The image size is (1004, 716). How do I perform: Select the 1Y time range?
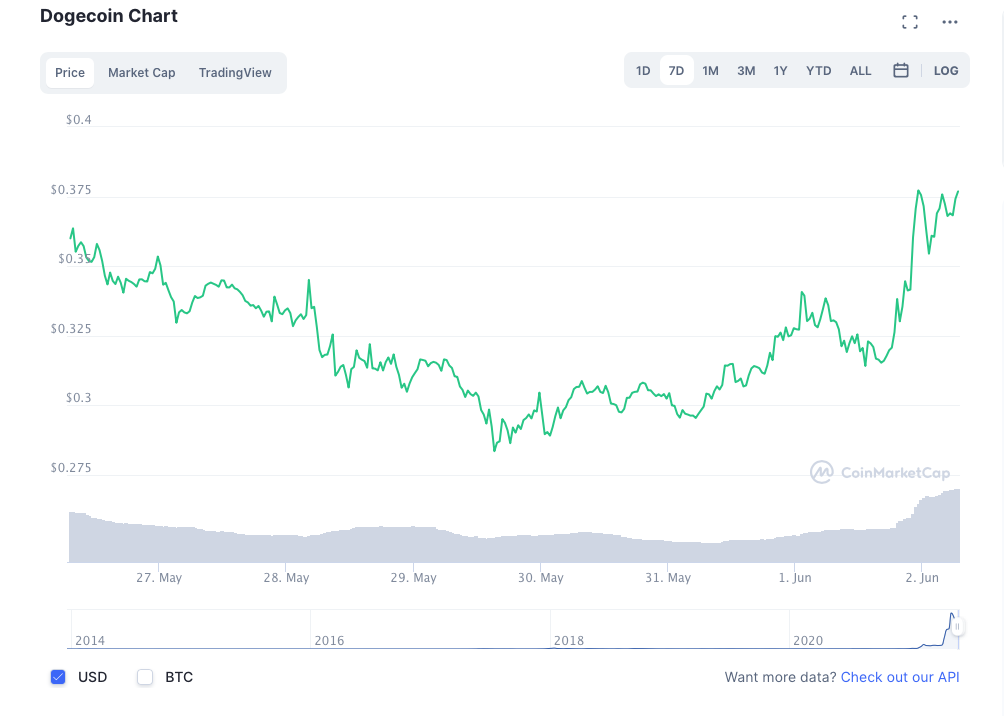pyautogui.click(x=780, y=71)
